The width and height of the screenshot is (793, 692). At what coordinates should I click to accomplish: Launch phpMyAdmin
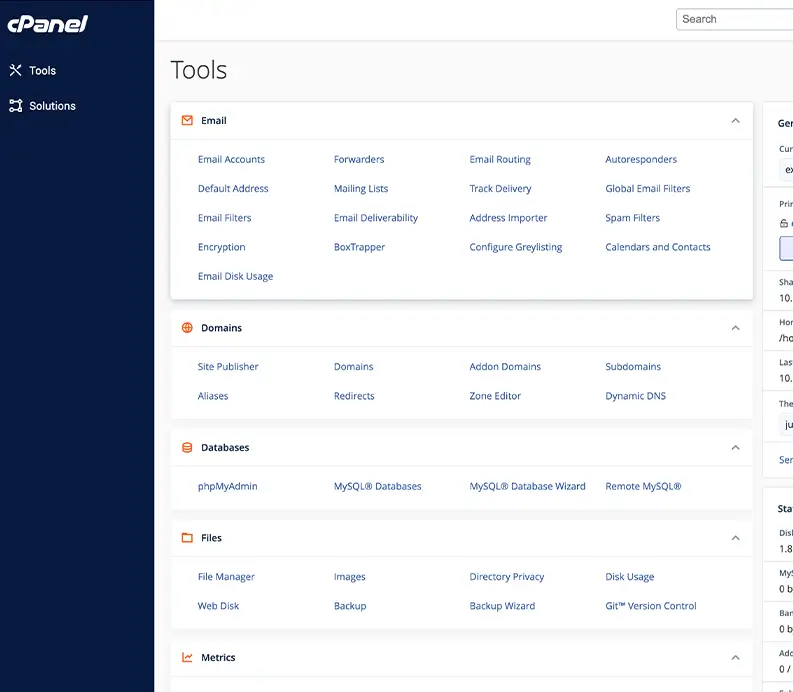tap(227, 486)
